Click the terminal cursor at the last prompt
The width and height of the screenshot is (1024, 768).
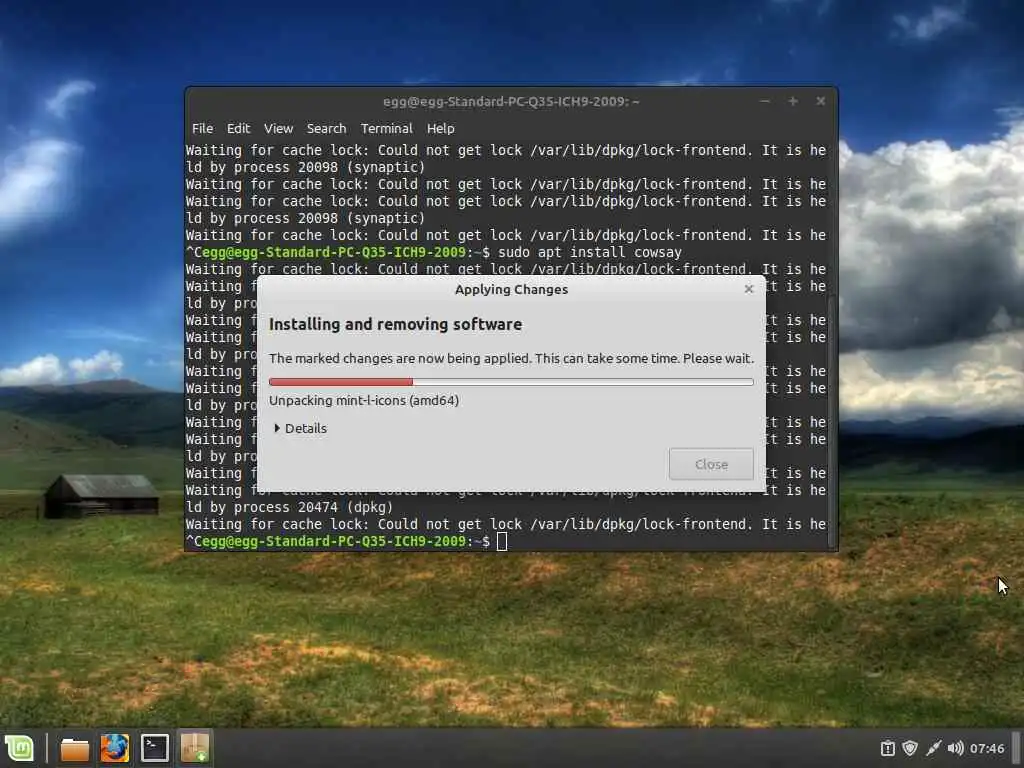502,541
